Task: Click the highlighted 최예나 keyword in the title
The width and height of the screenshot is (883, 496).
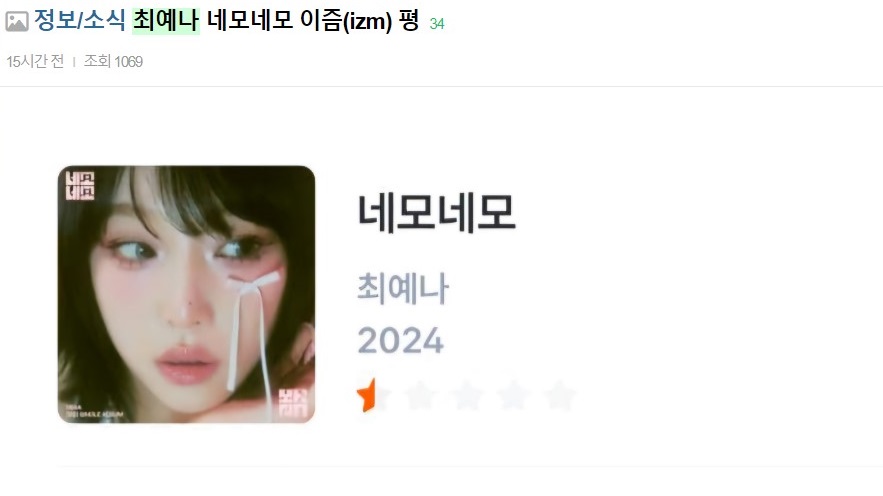Action: (166, 20)
